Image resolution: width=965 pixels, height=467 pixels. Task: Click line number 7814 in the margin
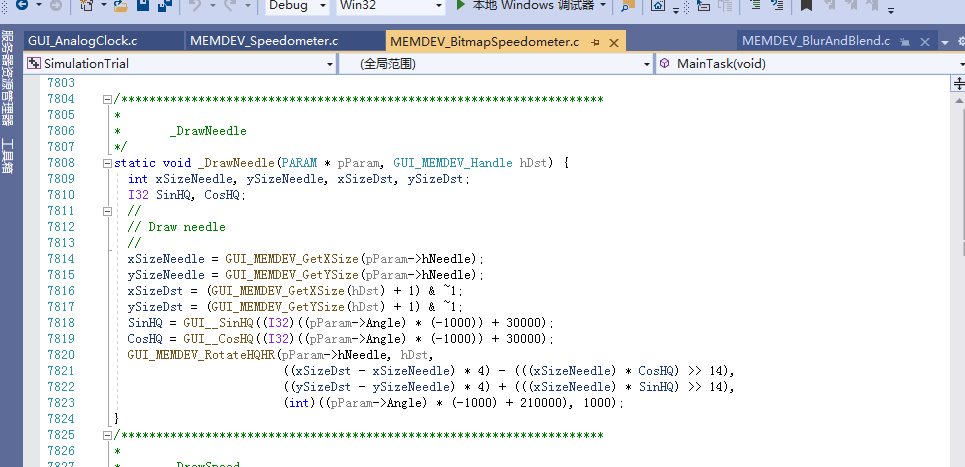pyautogui.click(x=61, y=259)
